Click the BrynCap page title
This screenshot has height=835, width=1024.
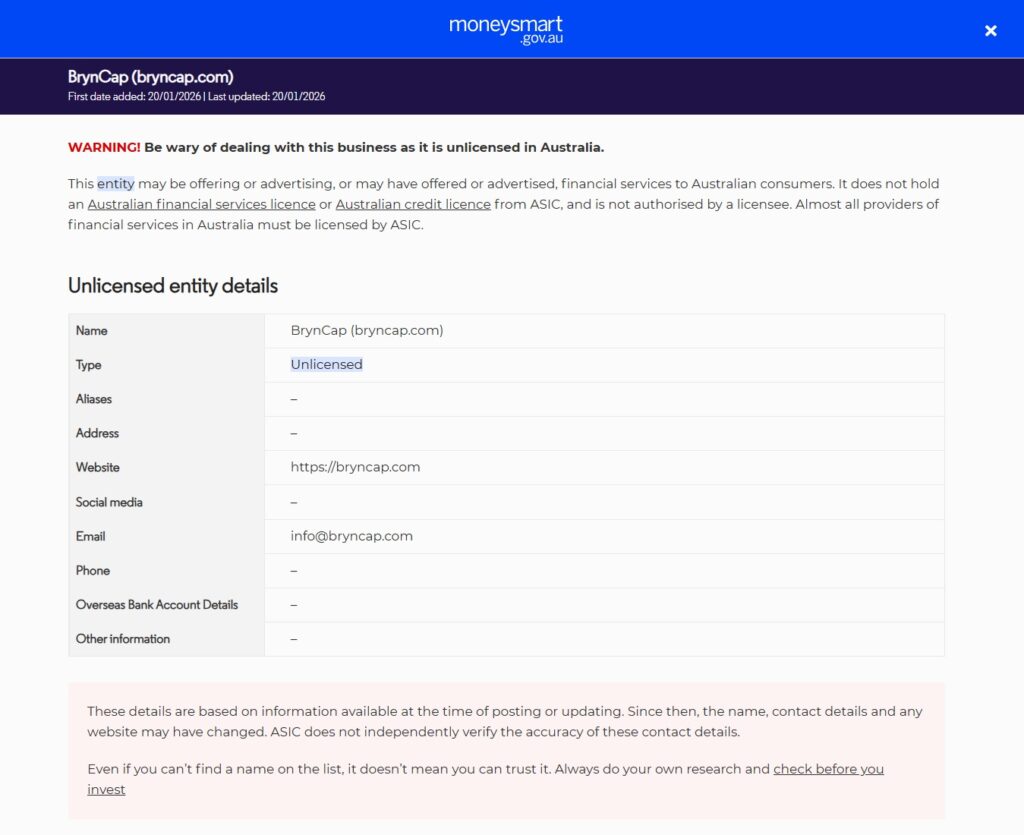tap(150, 77)
